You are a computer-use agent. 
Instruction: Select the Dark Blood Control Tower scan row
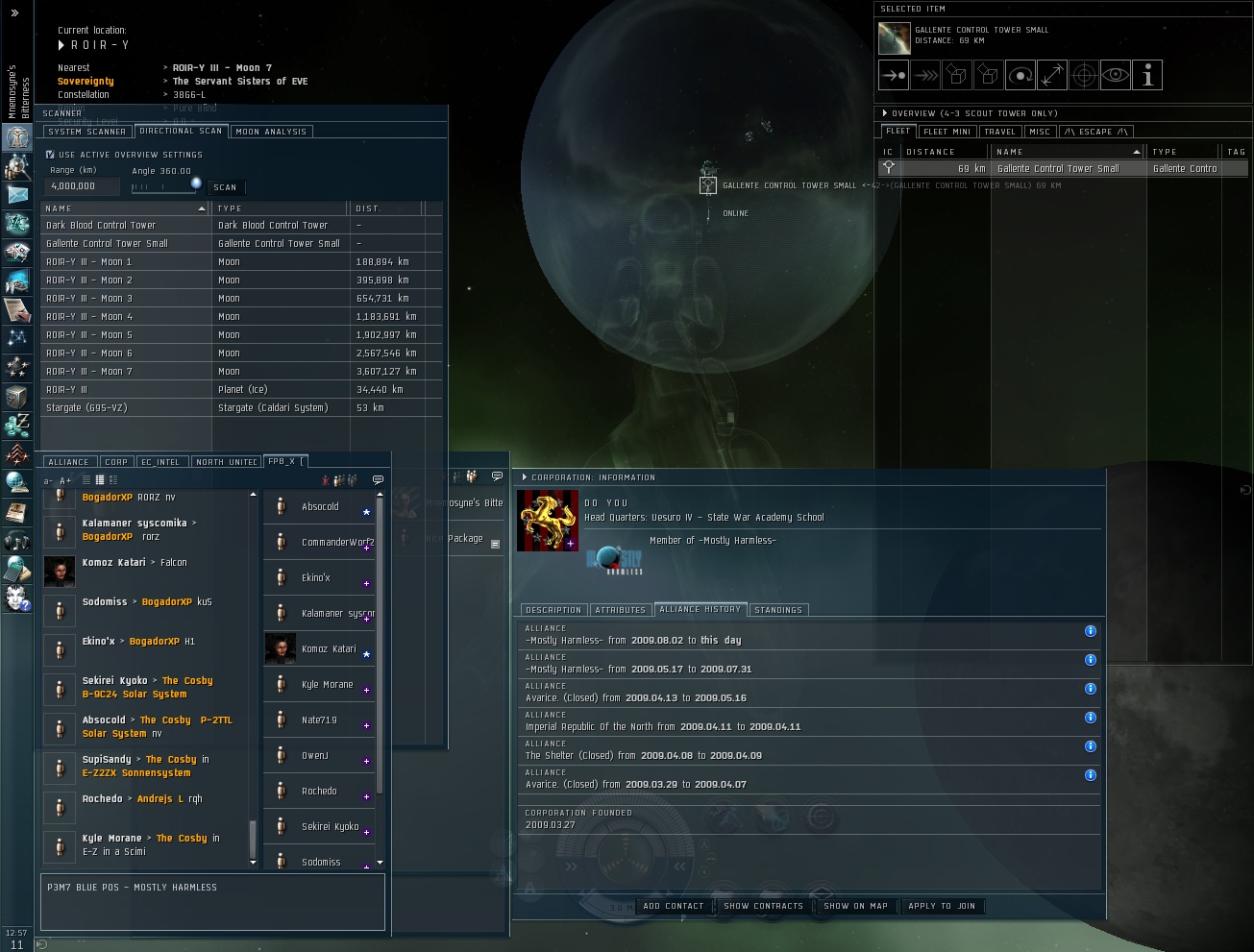point(242,225)
